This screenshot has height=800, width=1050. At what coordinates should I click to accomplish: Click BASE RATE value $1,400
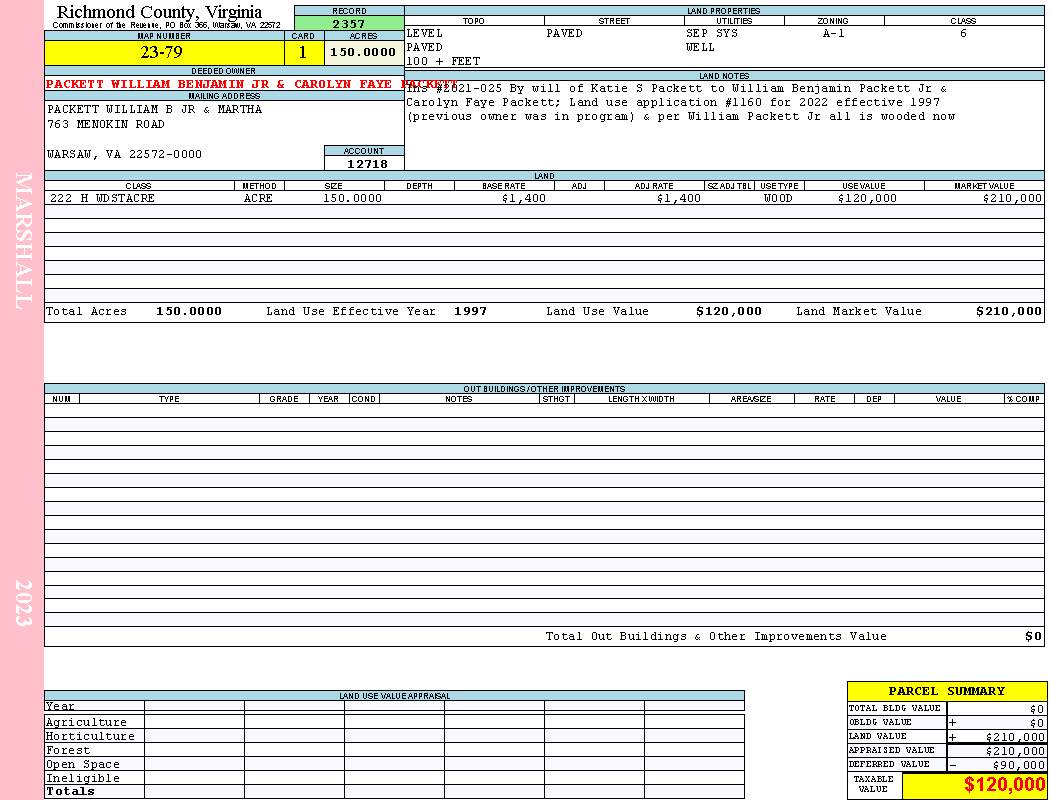point(524,198)
